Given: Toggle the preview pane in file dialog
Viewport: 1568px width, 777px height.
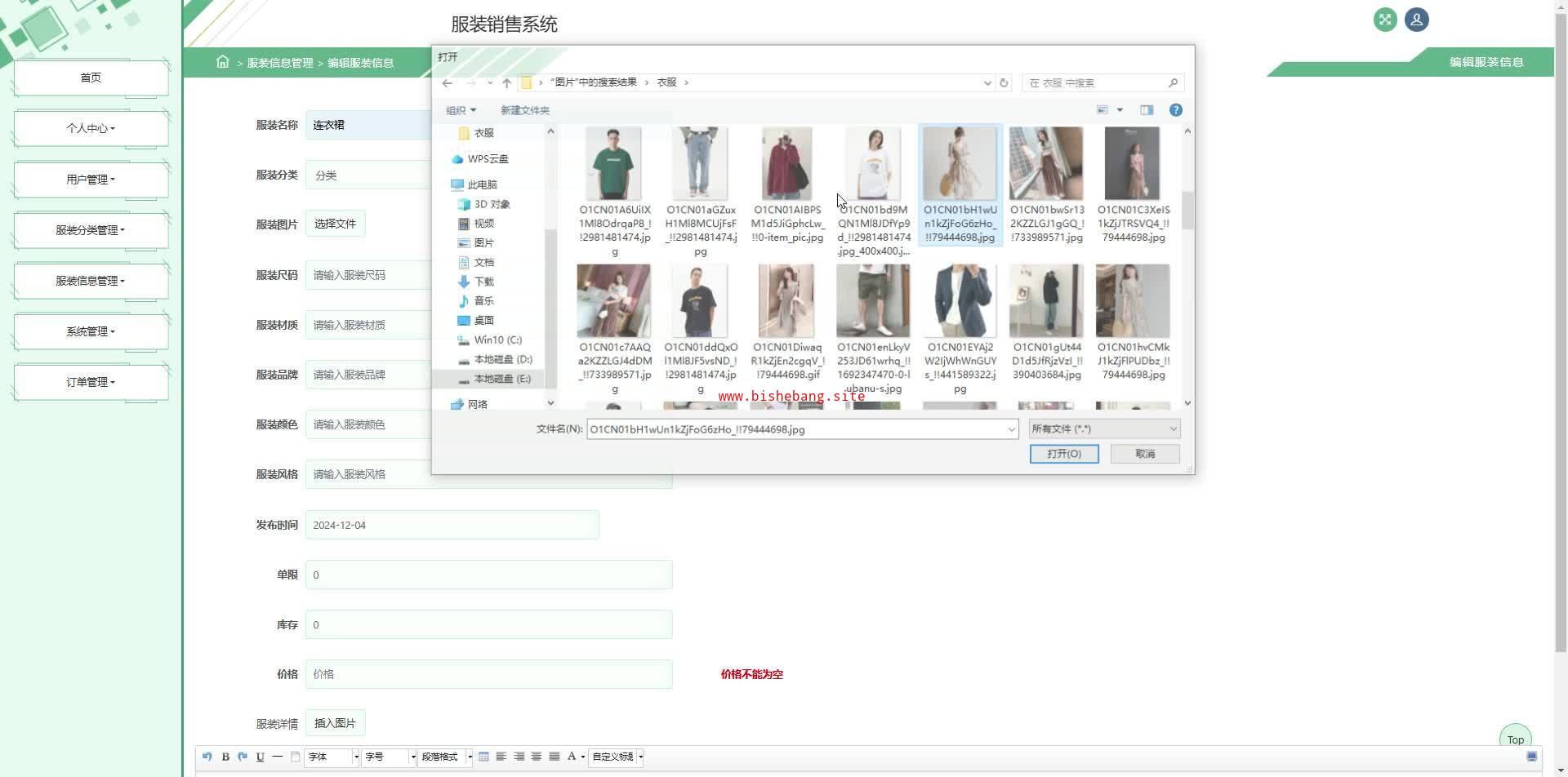Looking at the screenshot, I should 1147,110.
